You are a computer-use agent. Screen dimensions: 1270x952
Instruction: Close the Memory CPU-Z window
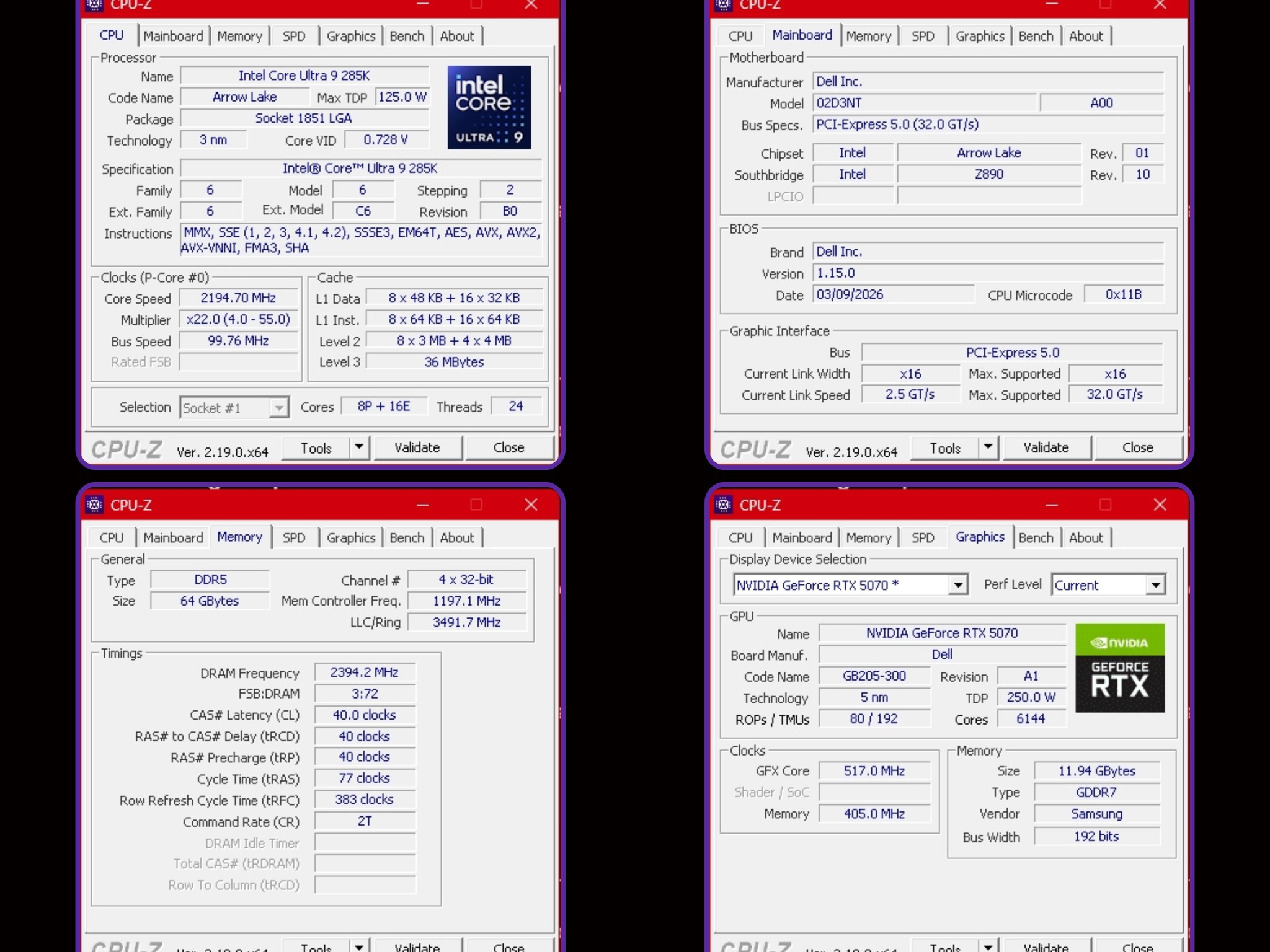pyautogui.click(x=531, y=505)
